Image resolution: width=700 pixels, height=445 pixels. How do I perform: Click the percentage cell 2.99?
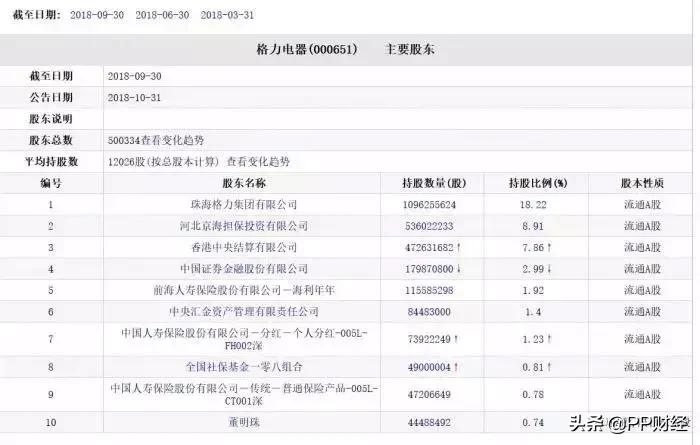tap(533, 269)
